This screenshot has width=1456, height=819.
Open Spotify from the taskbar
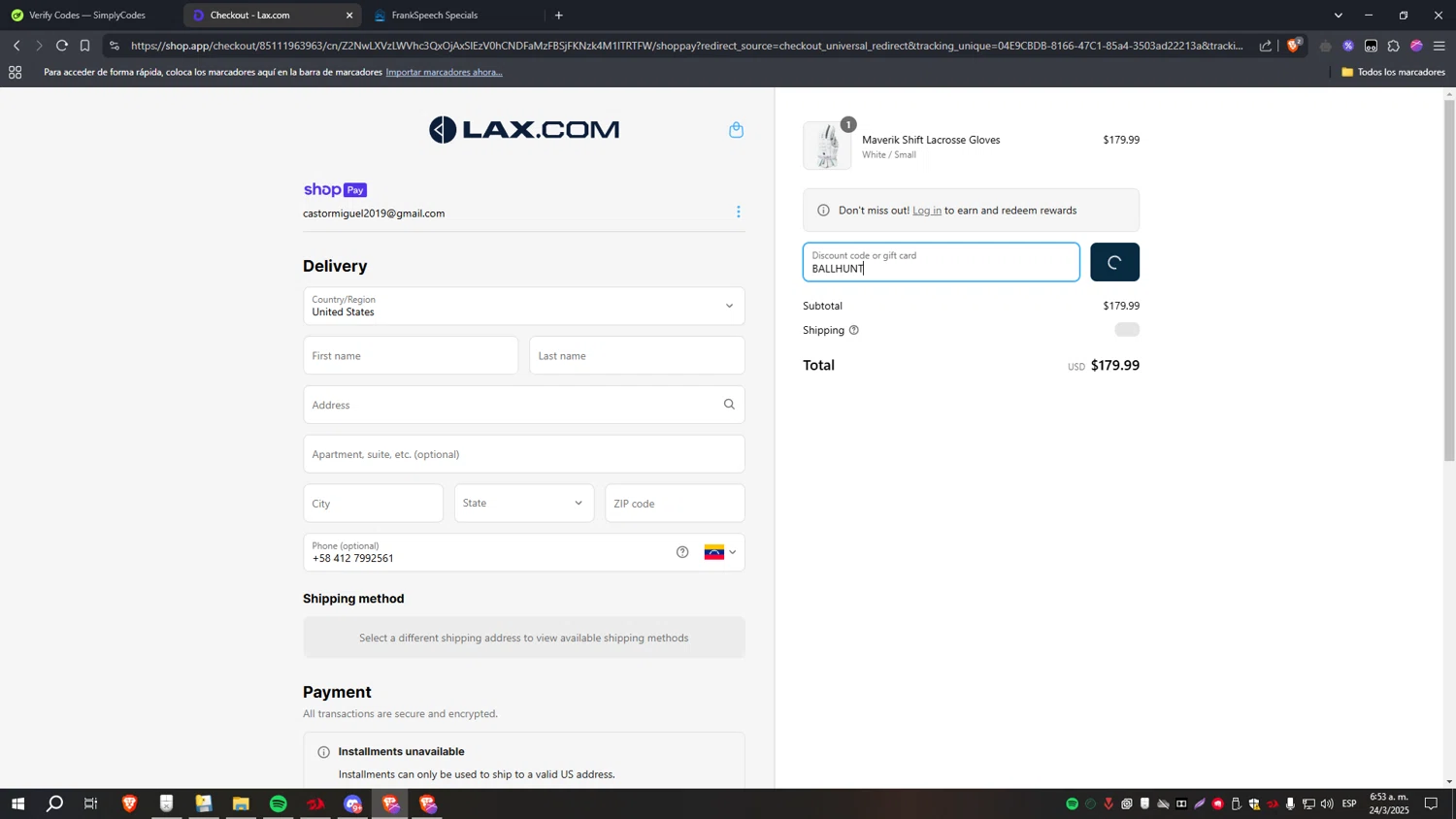coord(279,803)
